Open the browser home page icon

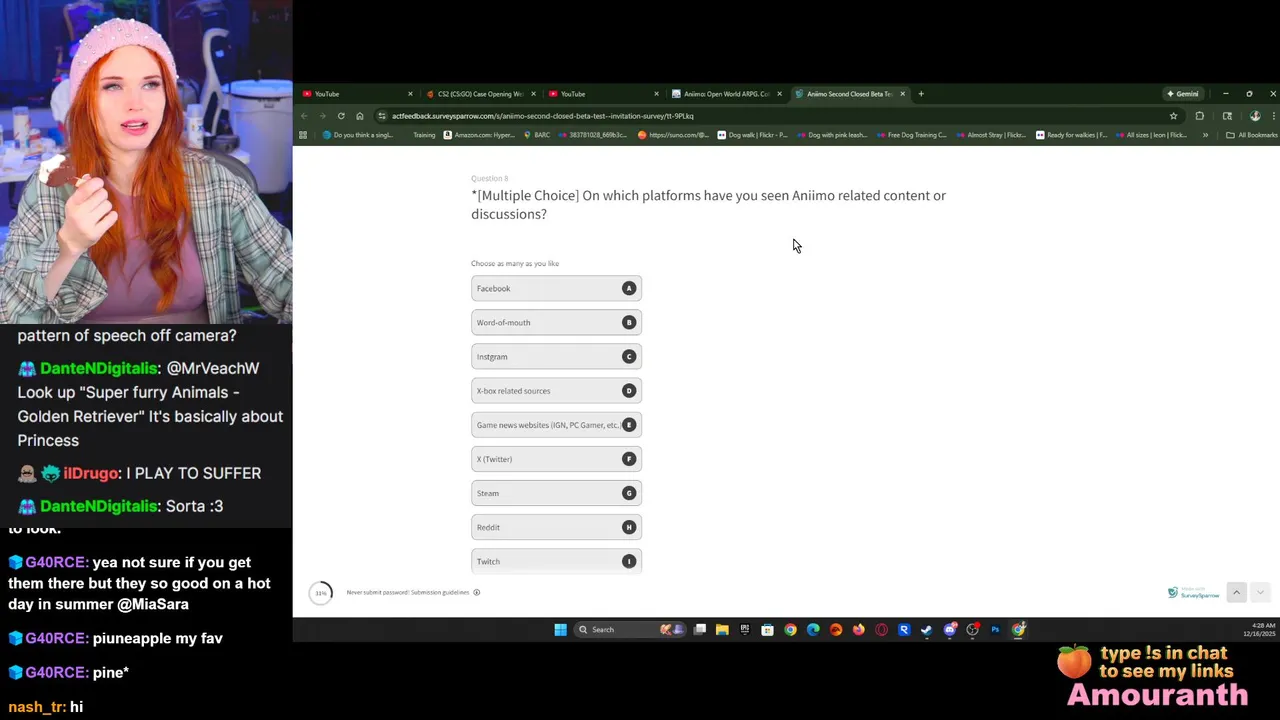click(360, 116)
